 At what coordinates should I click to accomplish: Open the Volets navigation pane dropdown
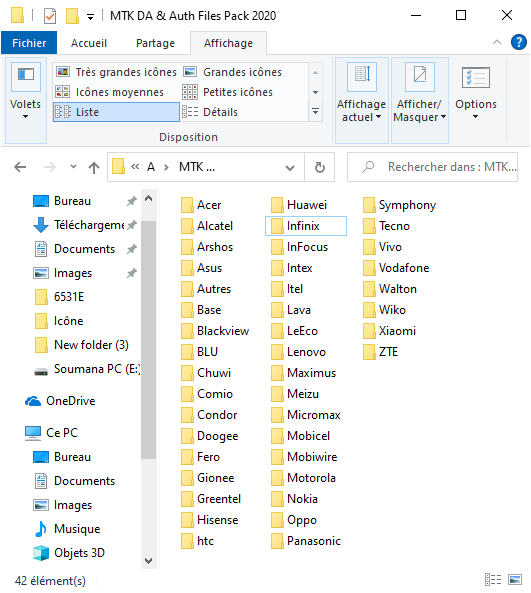tap(26, 100)
